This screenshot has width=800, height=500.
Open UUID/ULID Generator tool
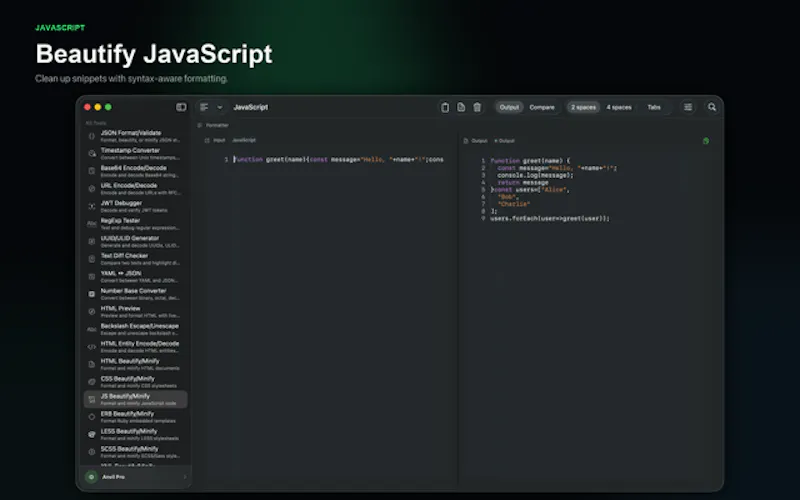tap(135, 241)
